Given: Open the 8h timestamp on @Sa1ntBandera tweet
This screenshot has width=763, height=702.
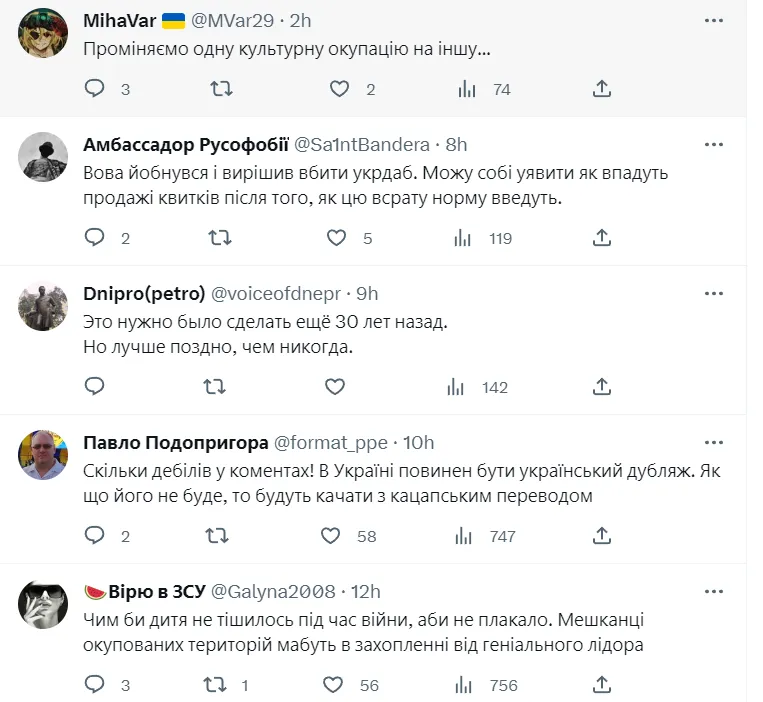Looking at the screenshot, I should (x=456, y=144).
